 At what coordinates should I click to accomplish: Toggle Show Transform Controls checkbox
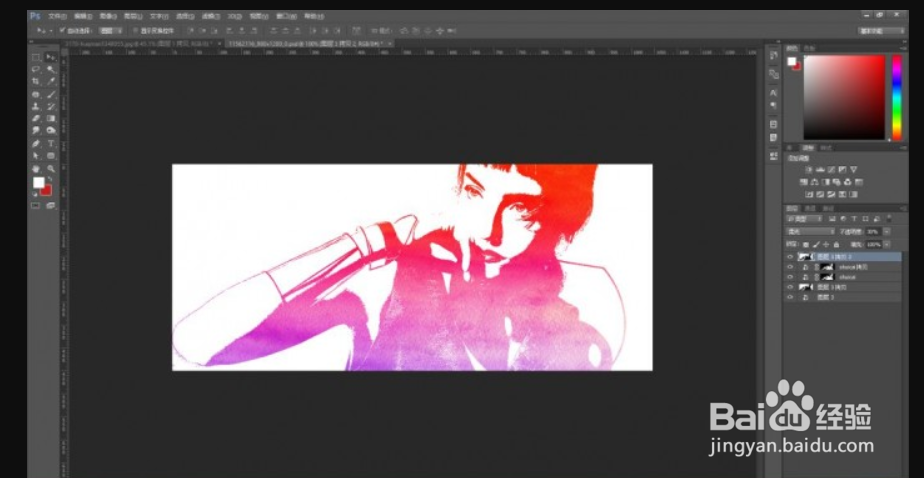click(x=136, y=30)
